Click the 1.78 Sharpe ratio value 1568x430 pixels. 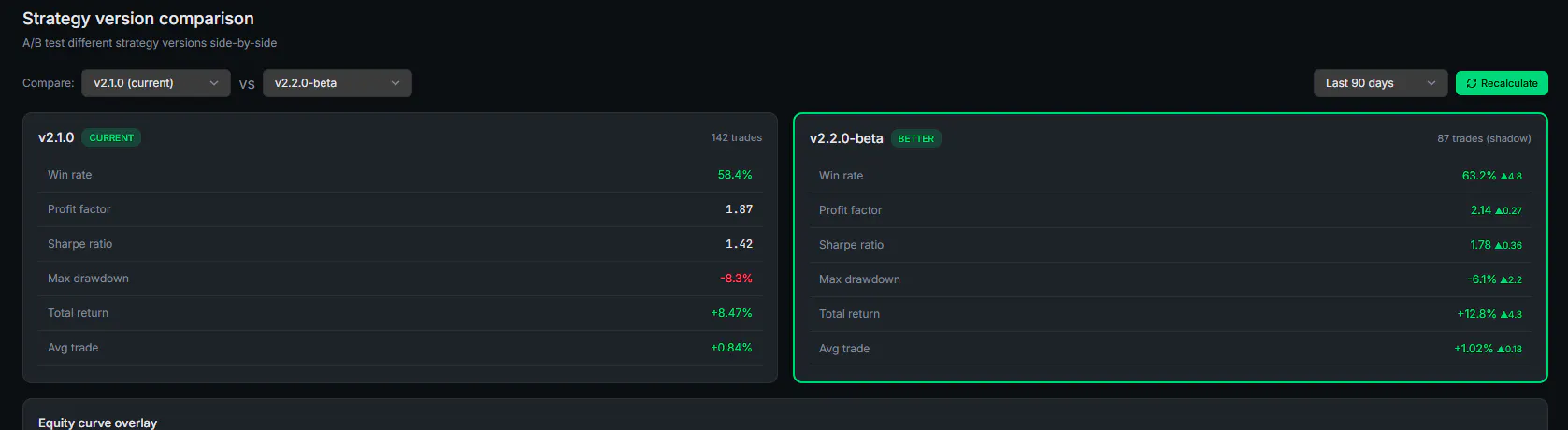pyautogui.click(x=1481, y=245)
